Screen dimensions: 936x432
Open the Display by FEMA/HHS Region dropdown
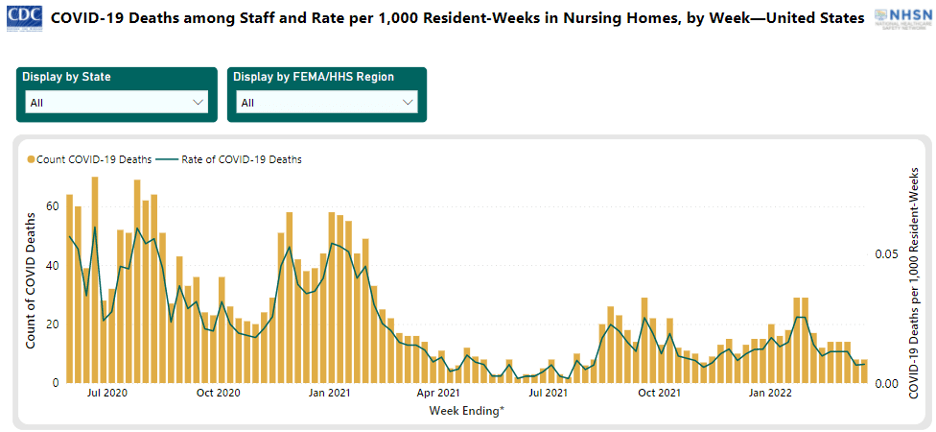326,102
